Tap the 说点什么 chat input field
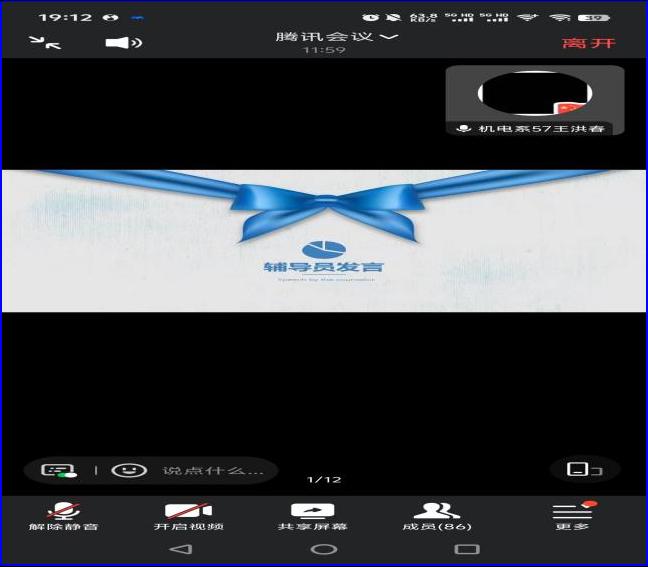Screen dimensions: 648x567 212,470
